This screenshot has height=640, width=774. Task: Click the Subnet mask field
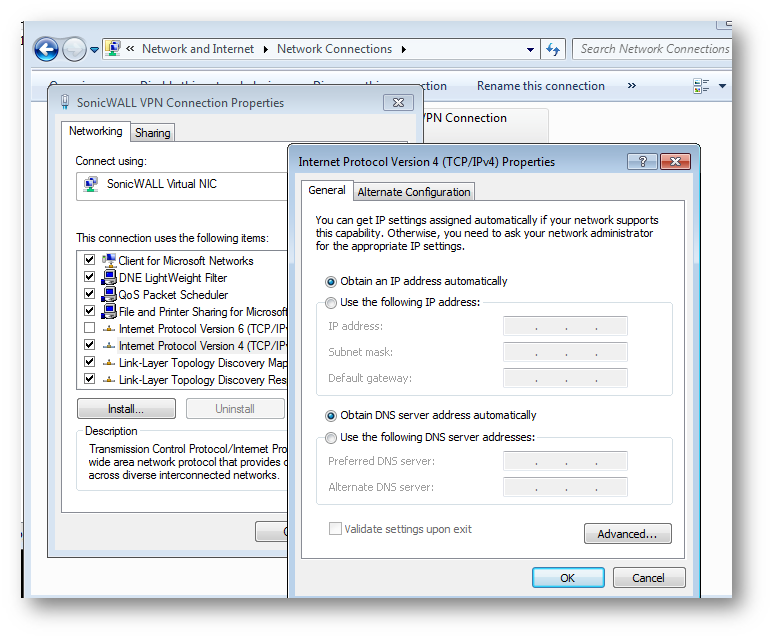click(565, 352)
